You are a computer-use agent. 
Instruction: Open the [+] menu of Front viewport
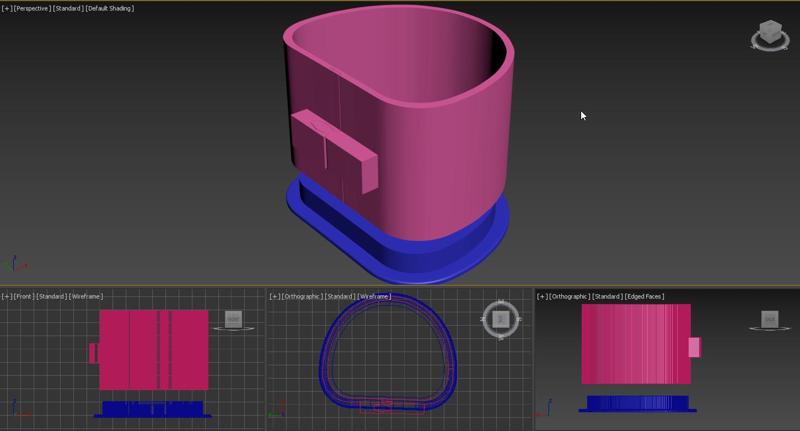click(6, 296)
